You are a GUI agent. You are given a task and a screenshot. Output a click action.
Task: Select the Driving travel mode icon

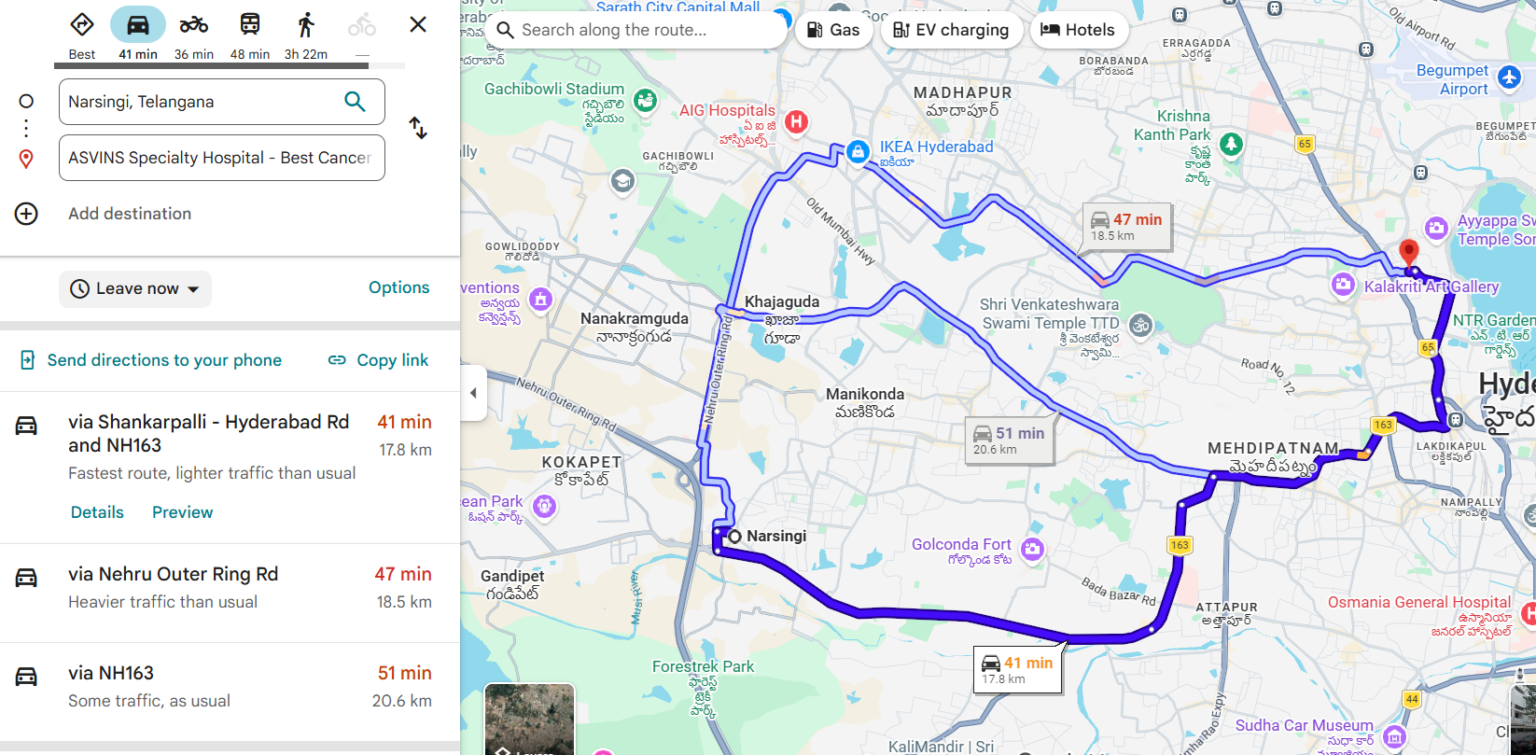tap(138, 24)
